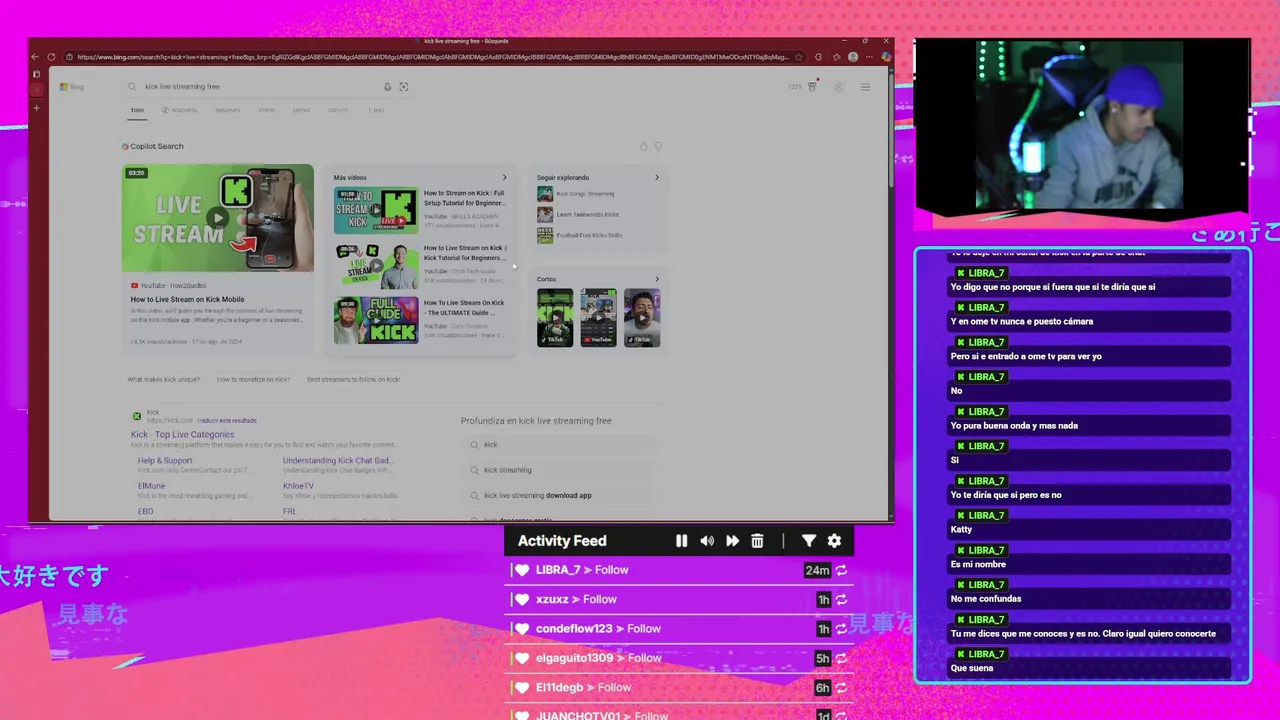The width and height of the screenshot is (1280, 720).
Task: Select kick streaming related search
Action: coord(508,470)
